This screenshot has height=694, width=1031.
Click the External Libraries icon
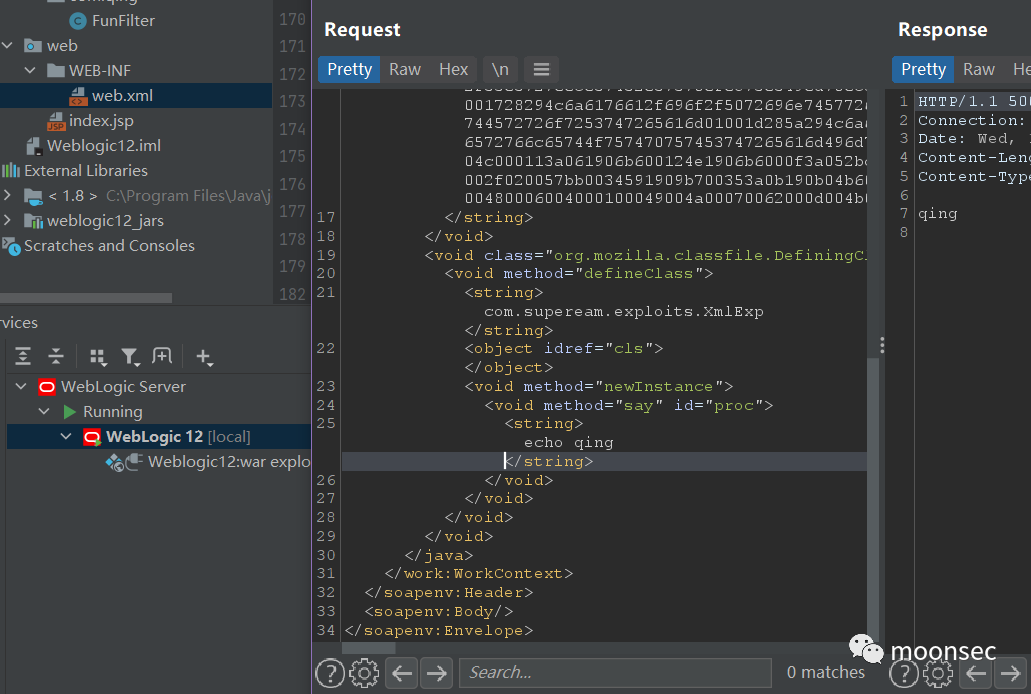(11, 171)
